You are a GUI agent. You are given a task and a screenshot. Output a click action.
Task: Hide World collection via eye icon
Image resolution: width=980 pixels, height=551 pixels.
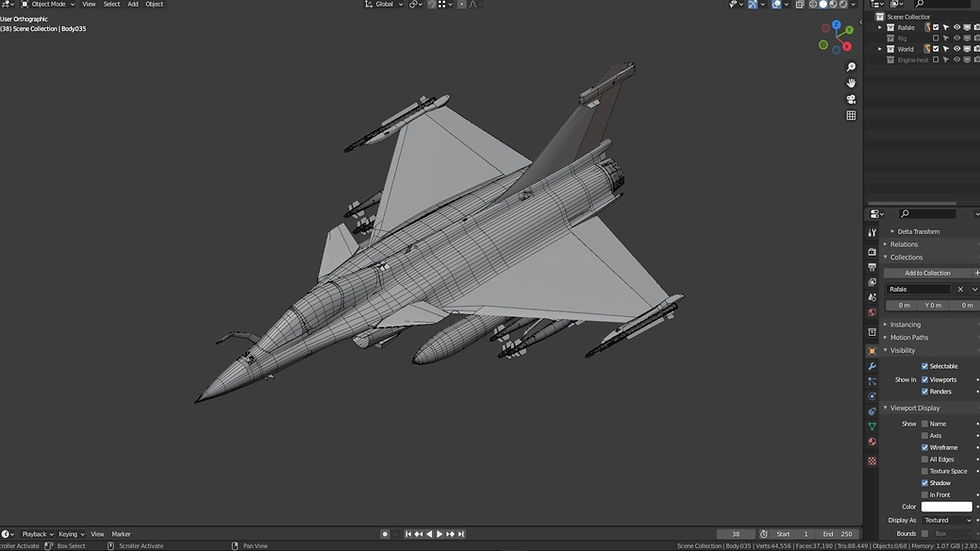tap(956, 49)
